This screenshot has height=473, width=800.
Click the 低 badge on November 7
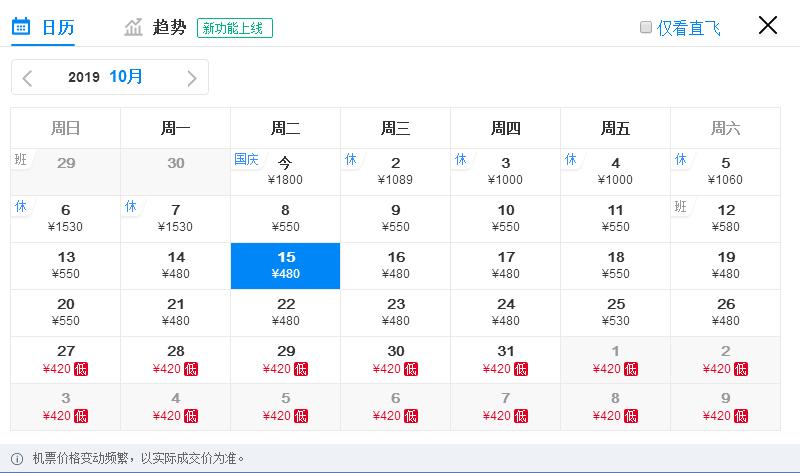tap(521, 416)
